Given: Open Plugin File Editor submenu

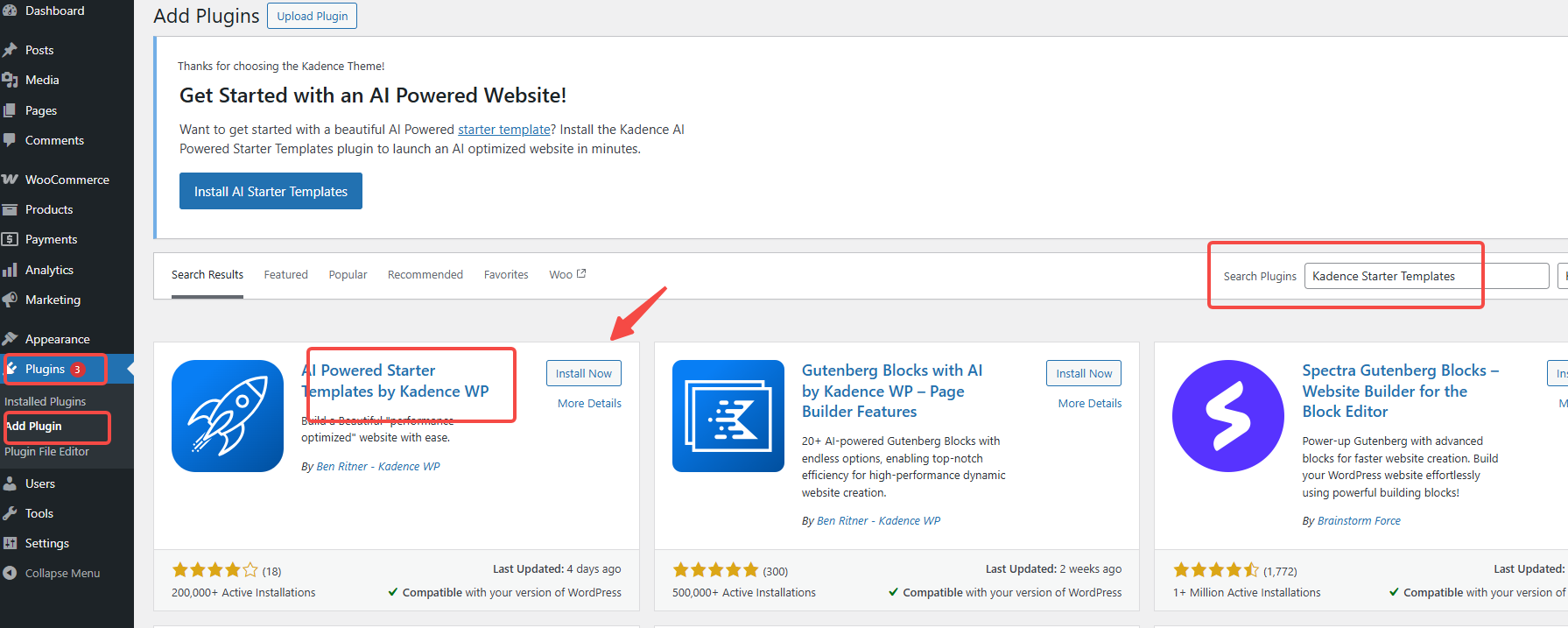Looking at the screenshot, I should 47,451.
